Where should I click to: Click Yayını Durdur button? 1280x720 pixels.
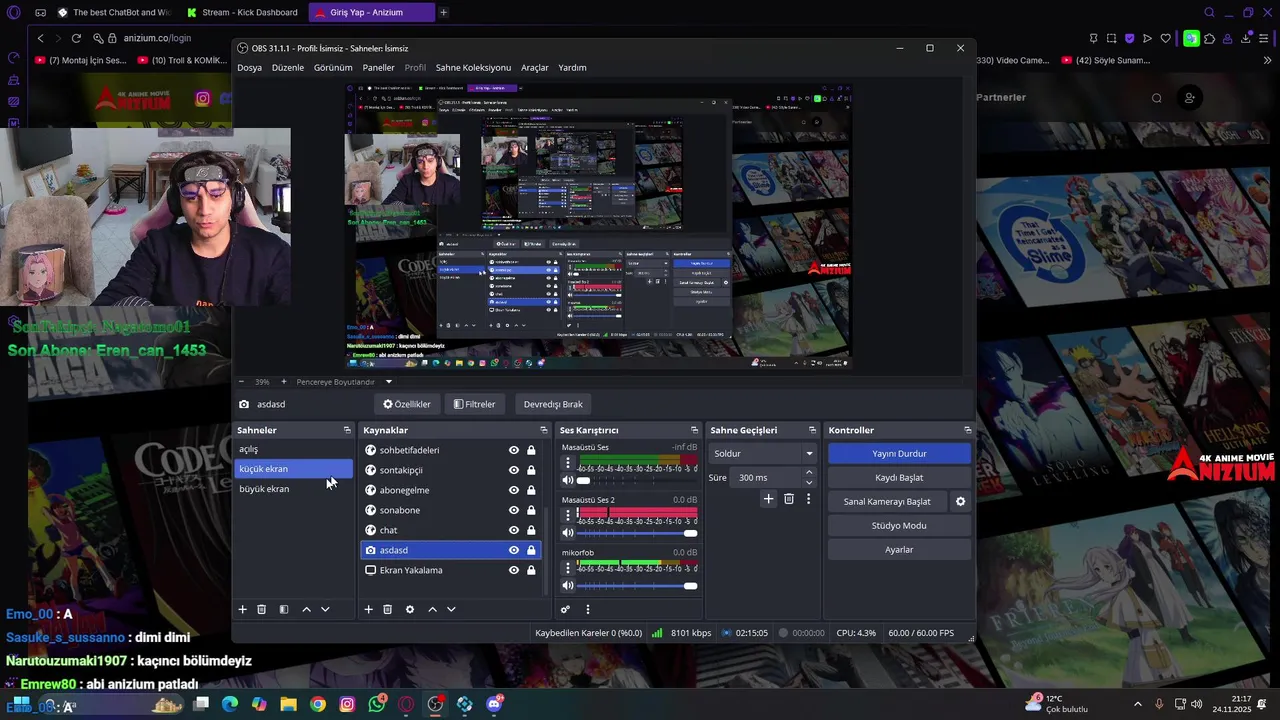tap(899, 453)
